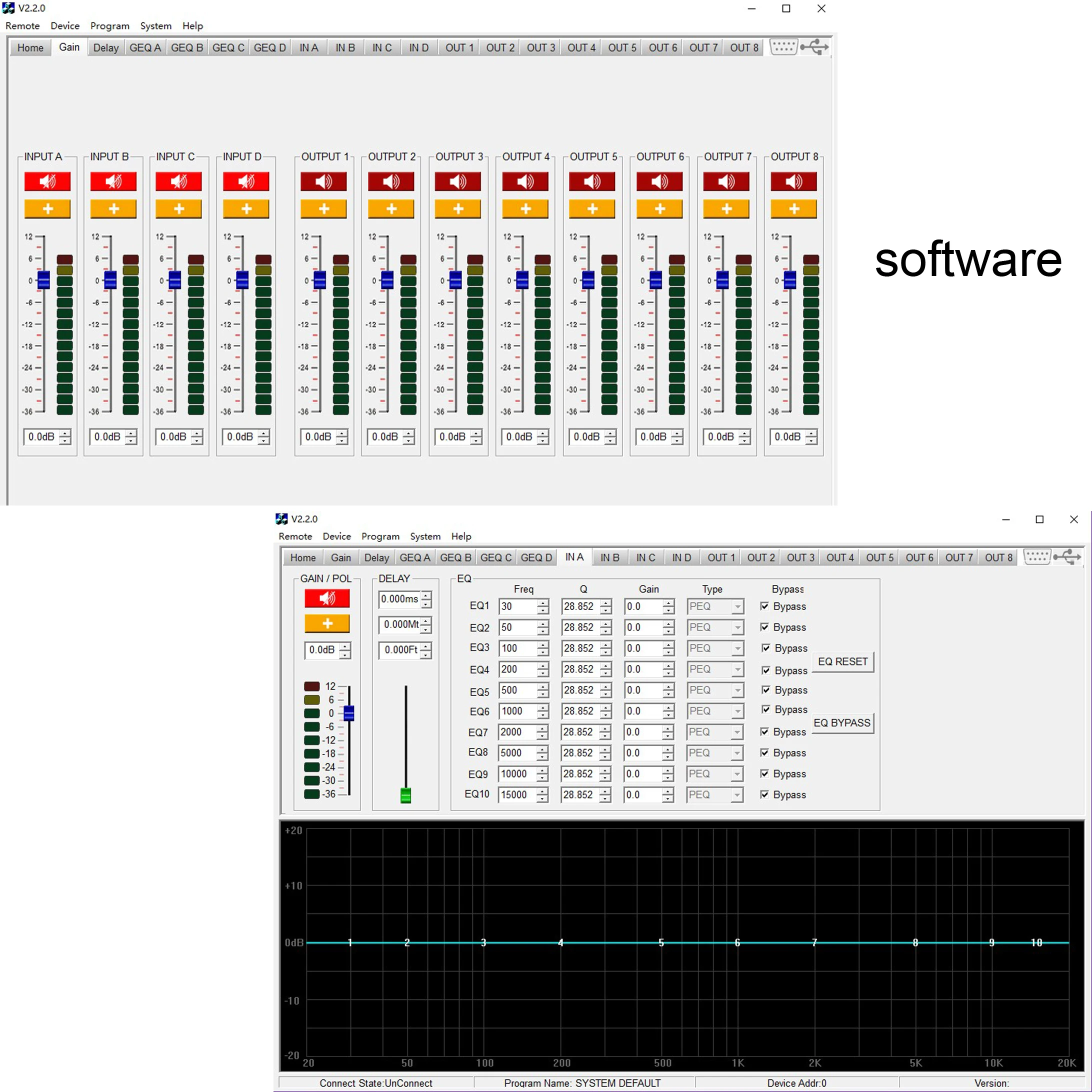Click the USB connection icon in the top window

pyautogui.click(x=815, y=47)
